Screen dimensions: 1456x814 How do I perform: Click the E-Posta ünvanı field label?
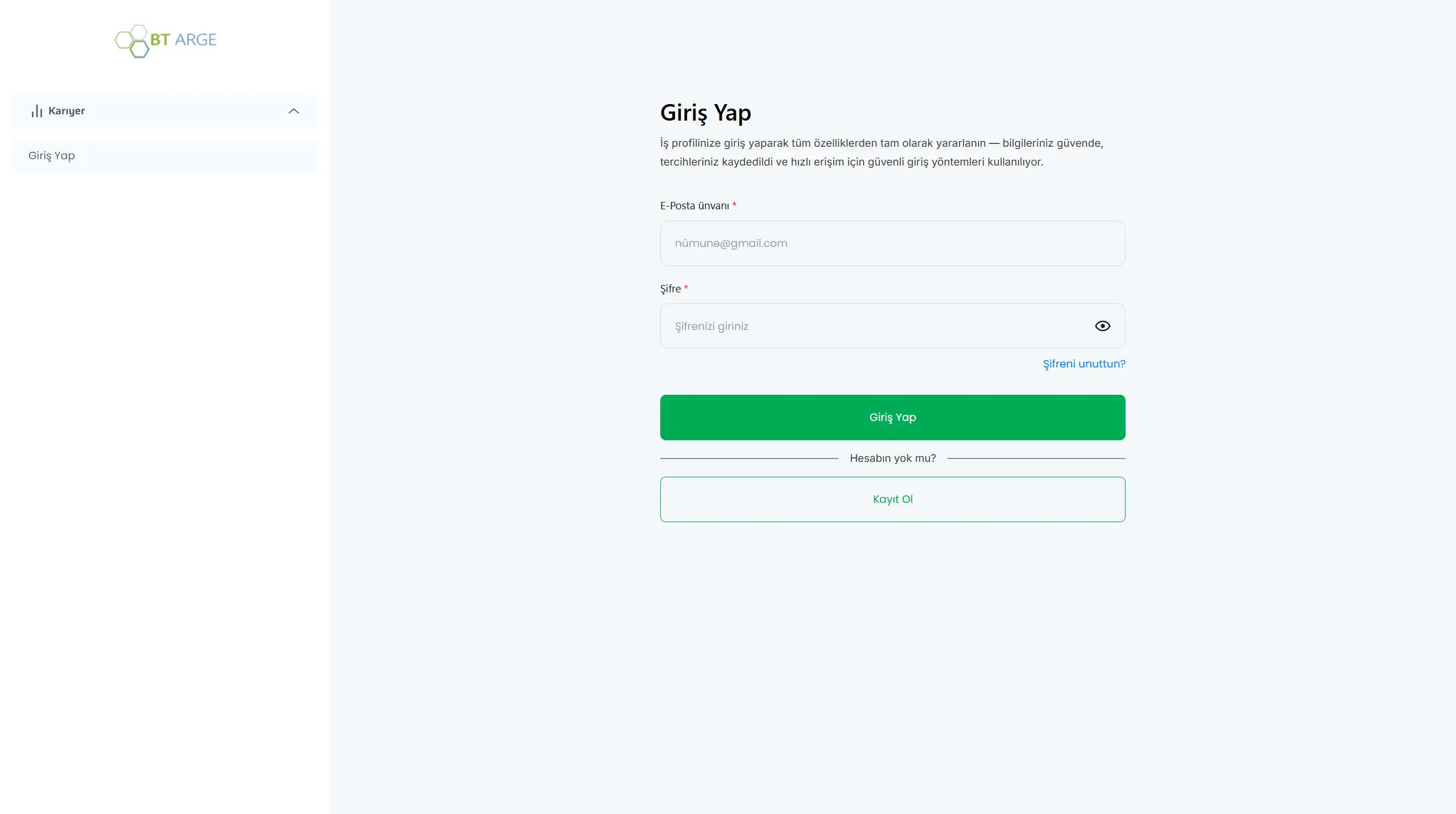pyautogui.click(x=694, y=206)
